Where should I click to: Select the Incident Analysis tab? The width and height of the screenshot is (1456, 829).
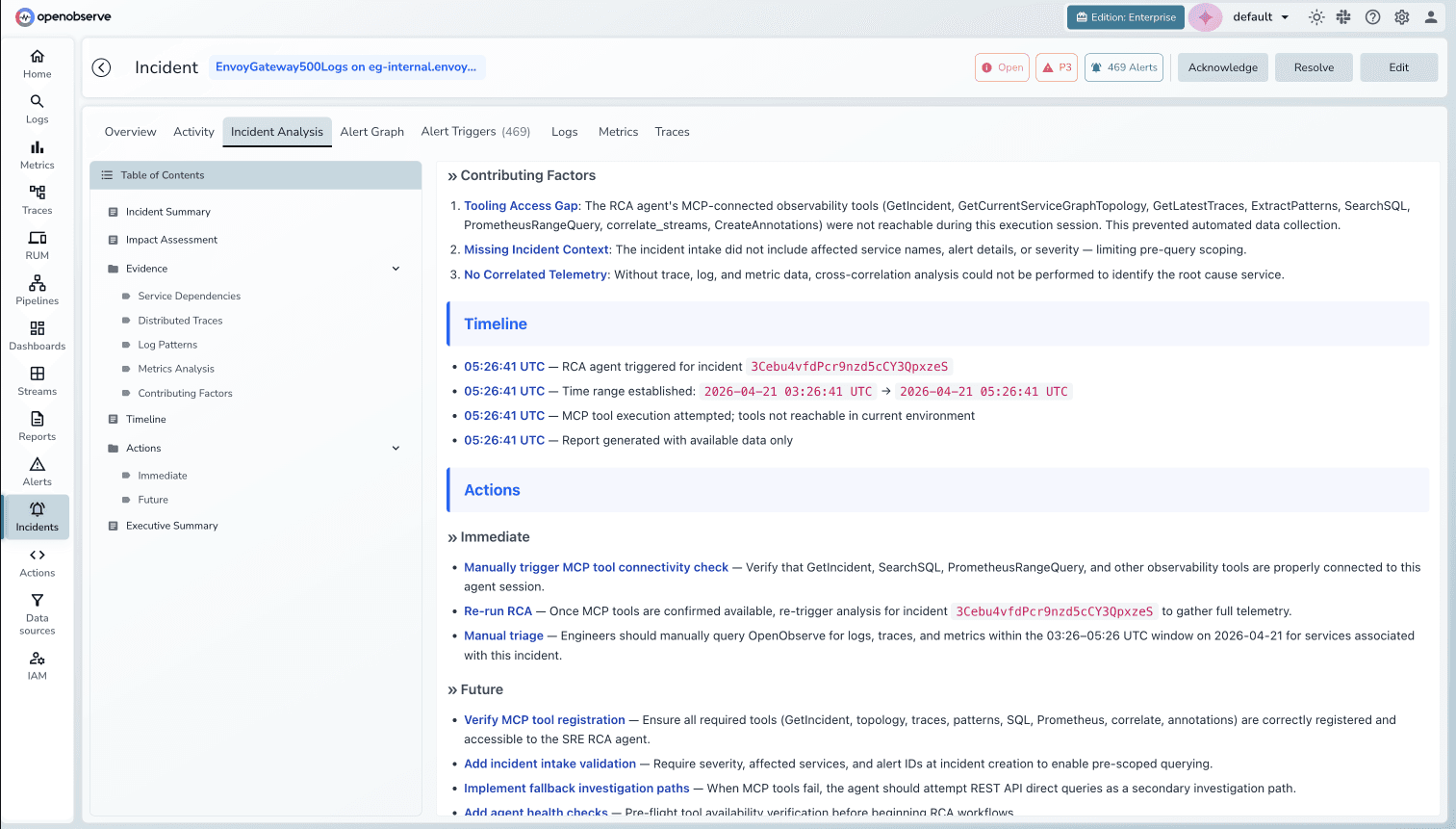click(277, 132)
